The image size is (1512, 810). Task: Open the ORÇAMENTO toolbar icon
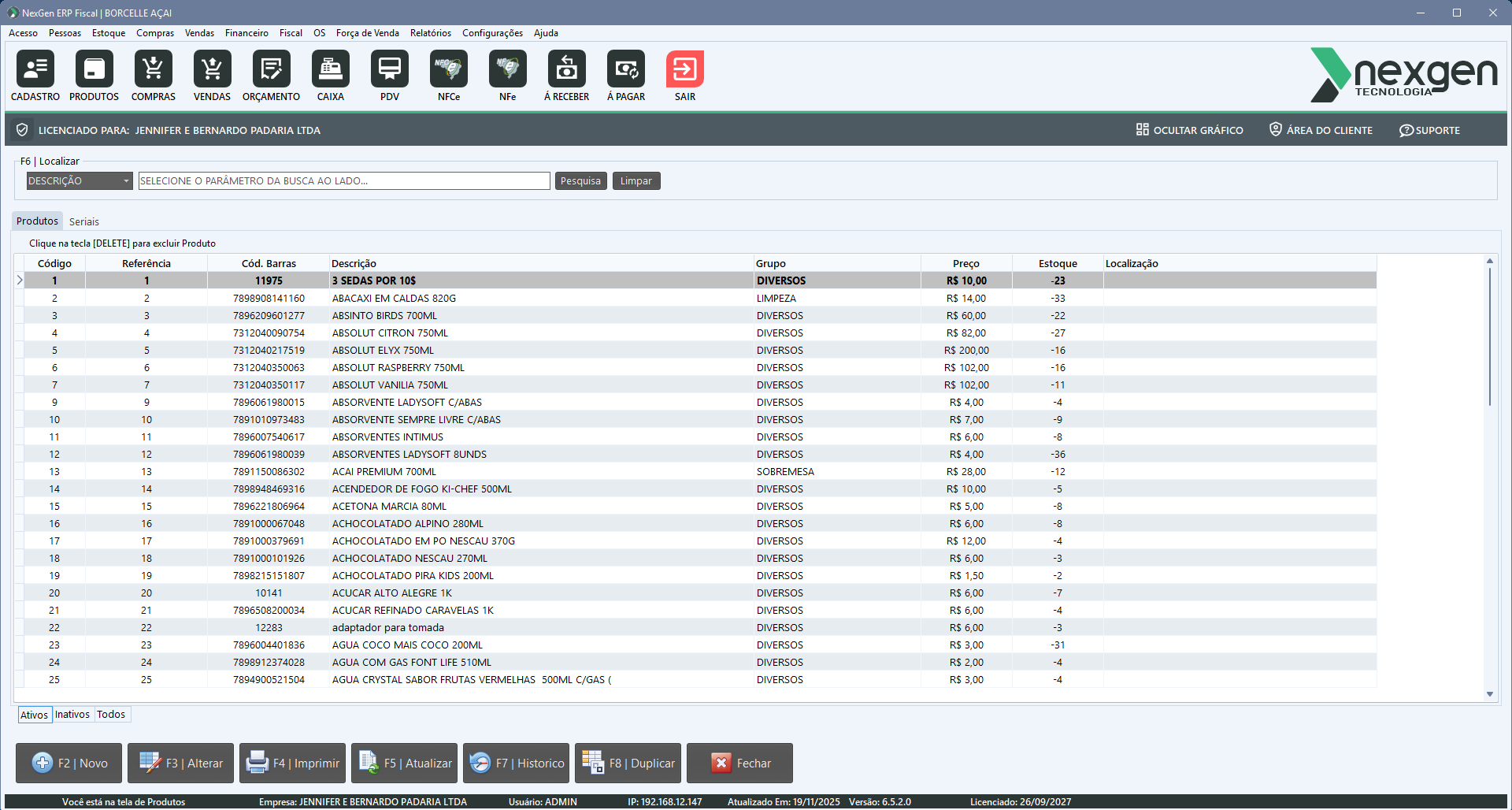point(272,69)
